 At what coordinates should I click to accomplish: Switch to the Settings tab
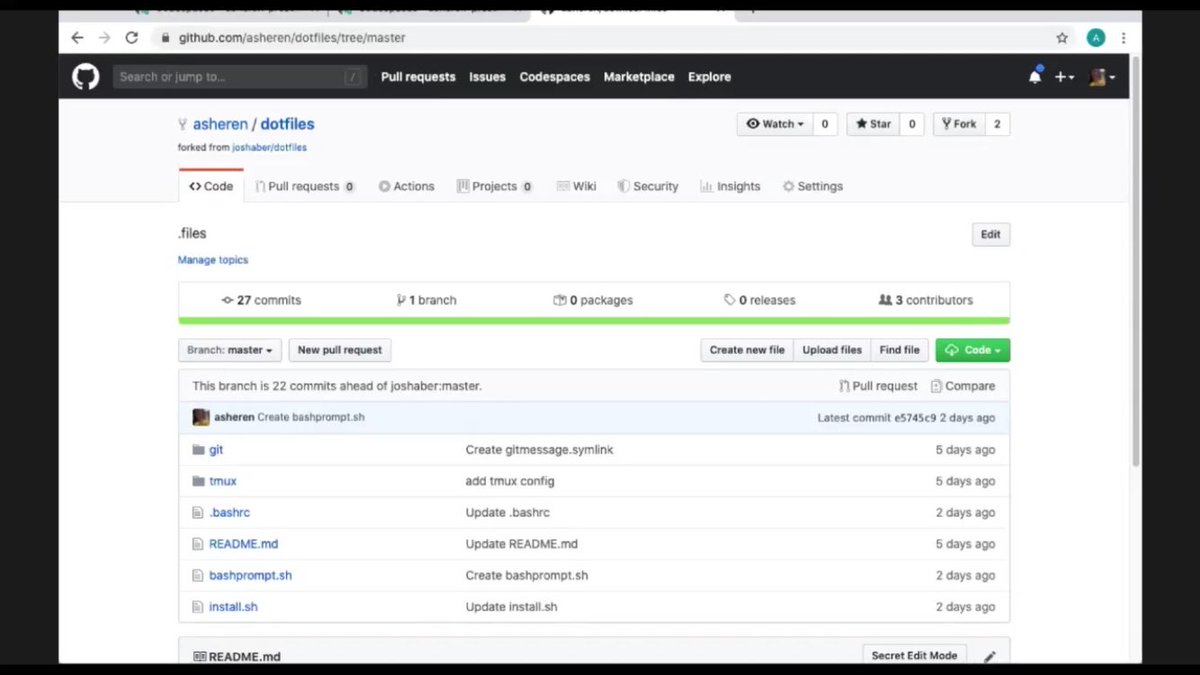tap(812, 186)
